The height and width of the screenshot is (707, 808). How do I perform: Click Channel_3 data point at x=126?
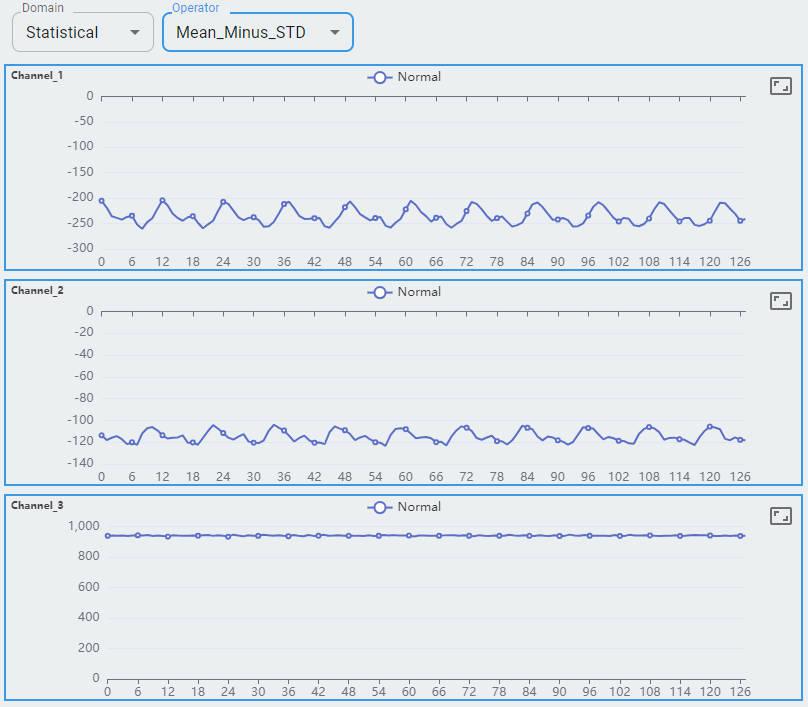tap(741, 536)
